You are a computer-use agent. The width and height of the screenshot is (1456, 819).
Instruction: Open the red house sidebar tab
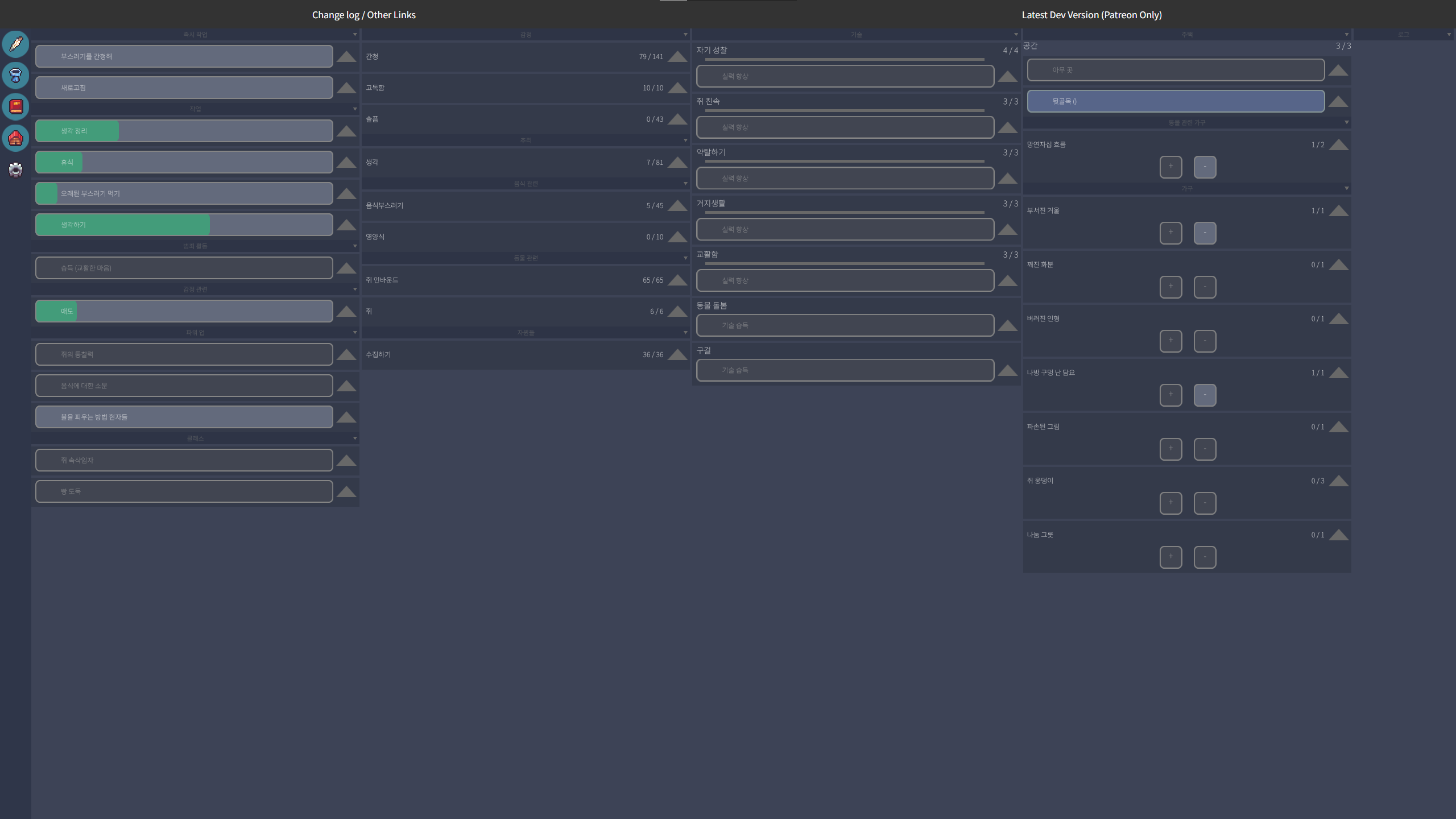(x=16, y=138)
